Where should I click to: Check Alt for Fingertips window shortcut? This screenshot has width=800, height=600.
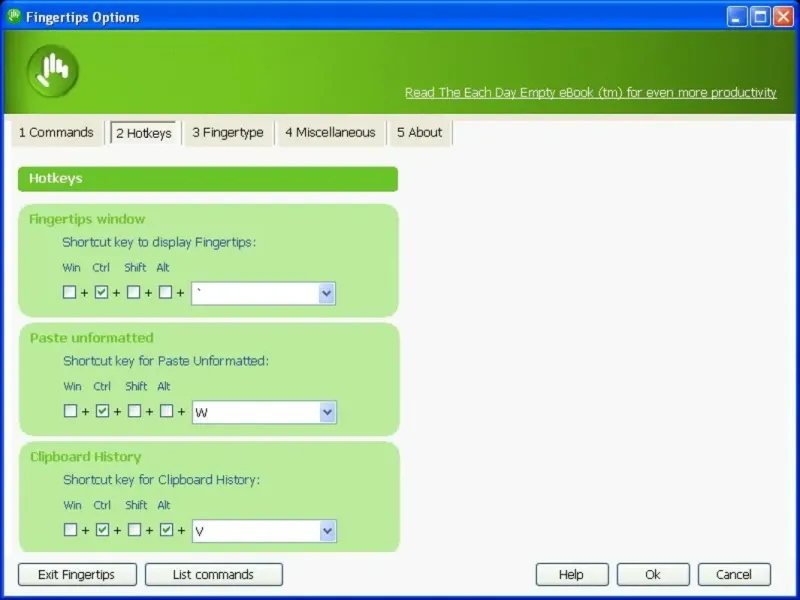click(x=165, y=292)
